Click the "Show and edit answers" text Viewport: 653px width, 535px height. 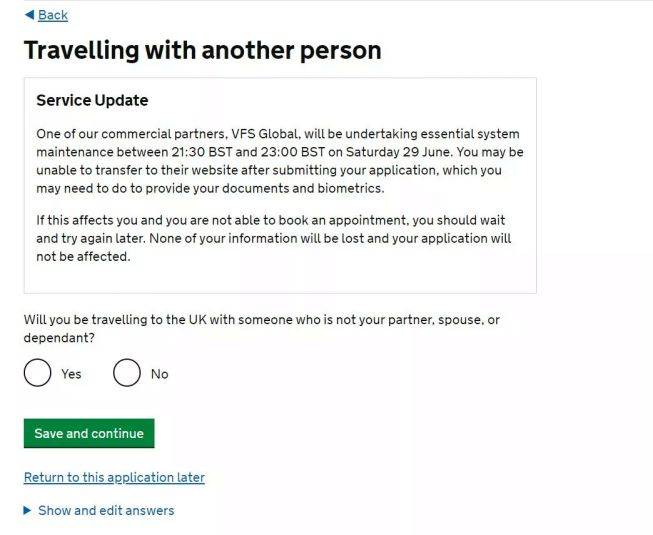pos(106,510)
